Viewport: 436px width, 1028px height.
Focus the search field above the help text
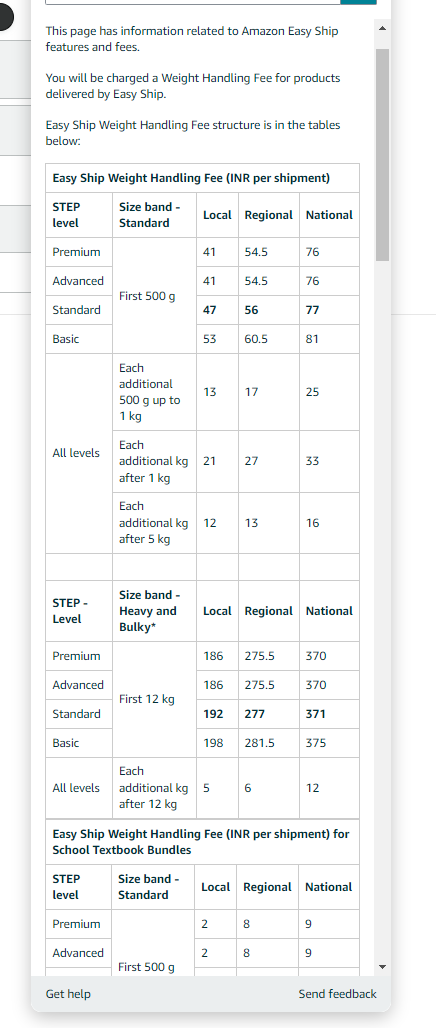pyautogui.click(x=193, y=2)
